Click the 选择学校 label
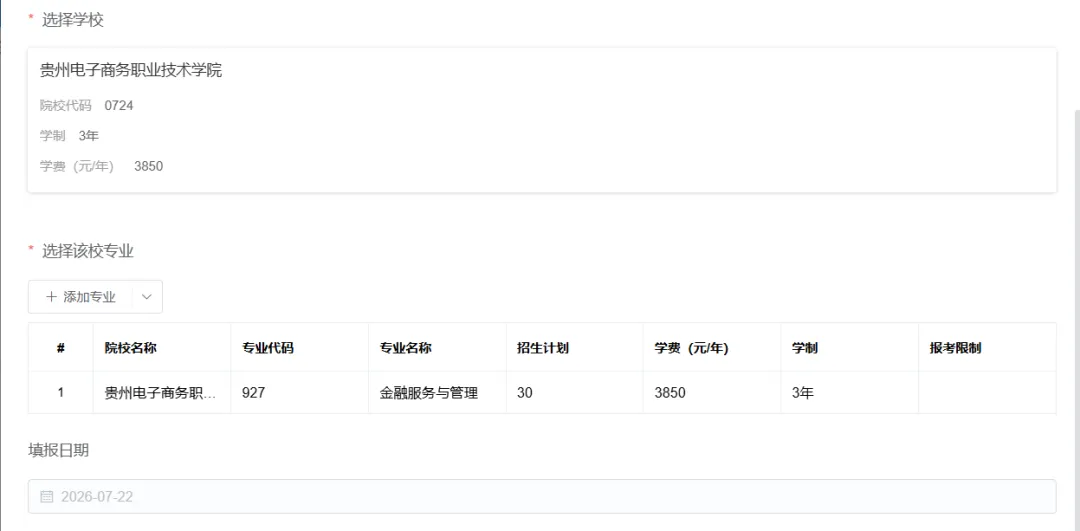Screen dimensions: 1080x531 [72, 20]
